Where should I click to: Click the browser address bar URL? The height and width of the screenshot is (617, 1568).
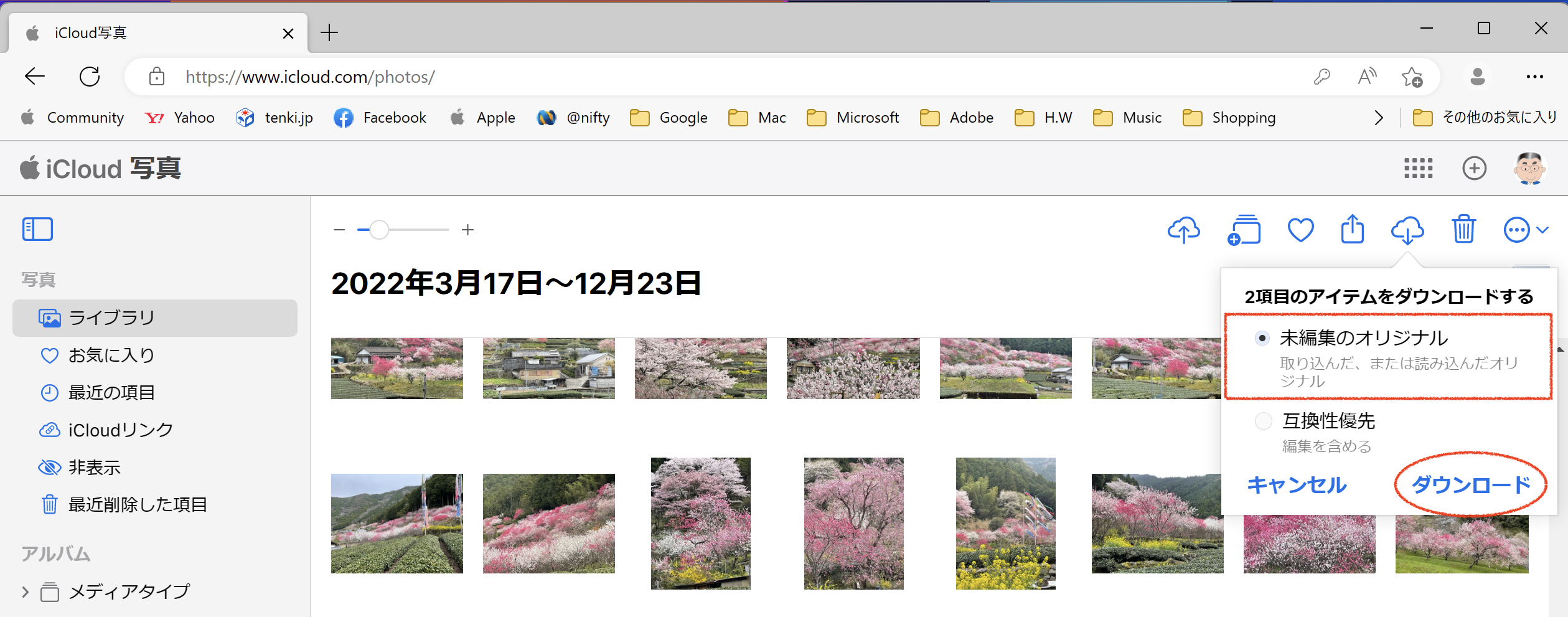pyautogui.click(x=310, y=77)
